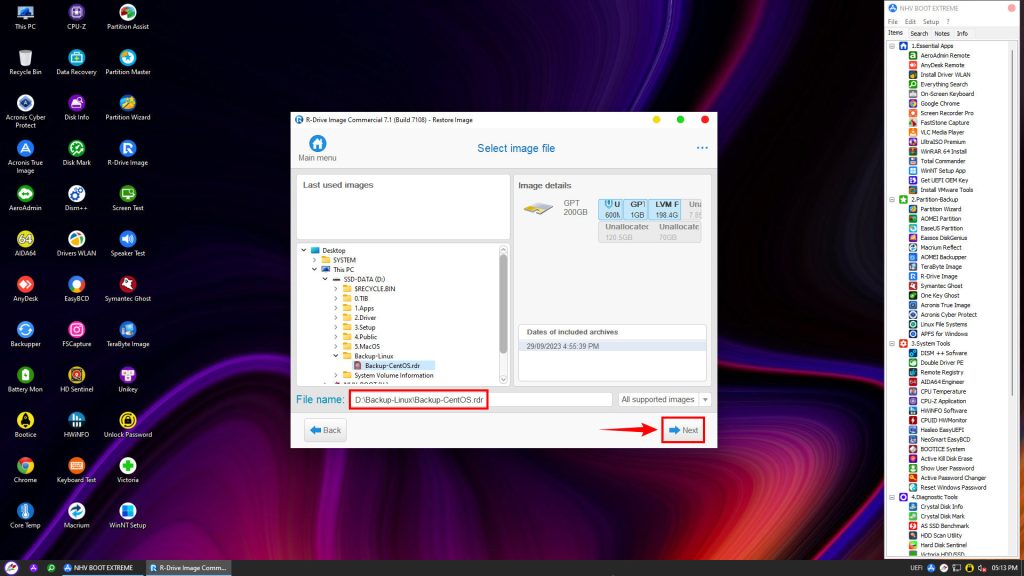This screenshot has width=1024, height=576.
Task: Click inside the File name field
Action: [x=481, y=400]
